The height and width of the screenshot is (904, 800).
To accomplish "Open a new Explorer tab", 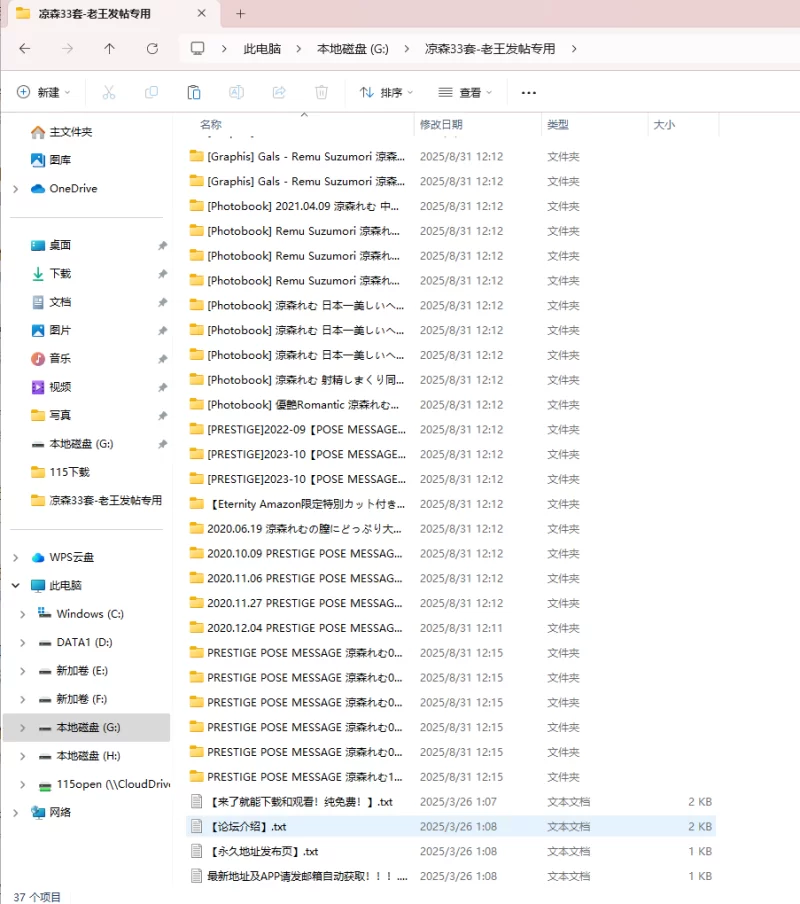I will [x=240, y=14].
